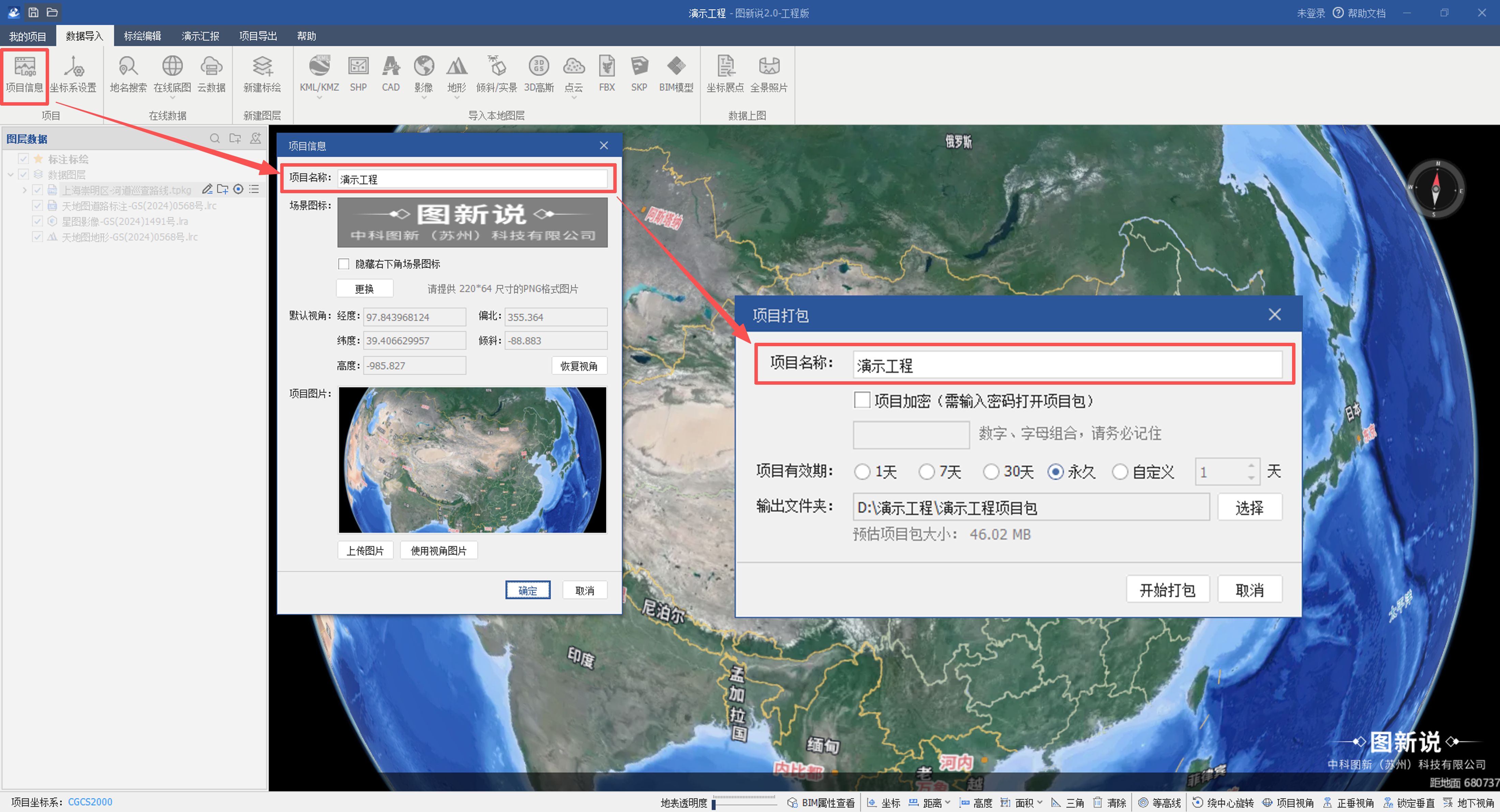Switch to the 标绘编辑 tab
Image resolution: width=1500 pixels, height=812 pixels.
pos(142,36)
